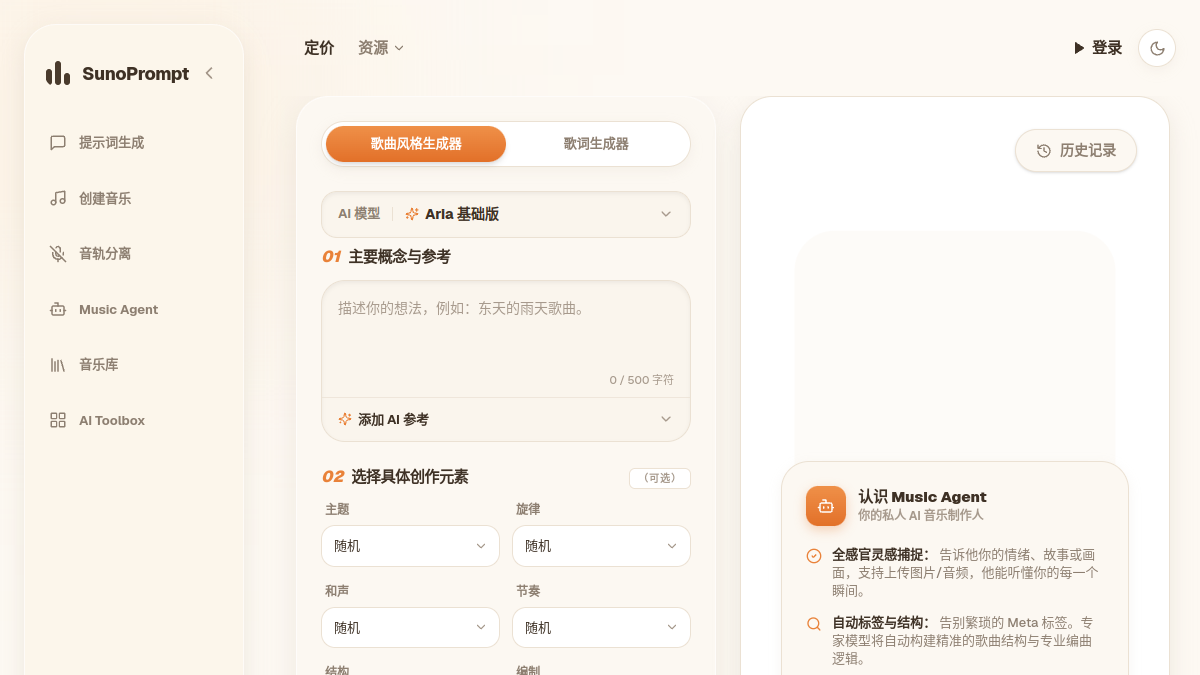This screenshot has width=1200, height=675.
Task: Click the search icon beside 自动标签与结构
Action: pos(814,624)
